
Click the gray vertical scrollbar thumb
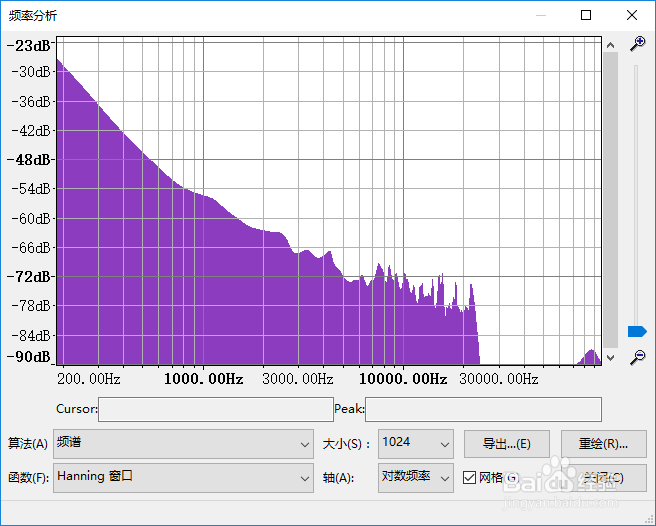click(610, 200)
